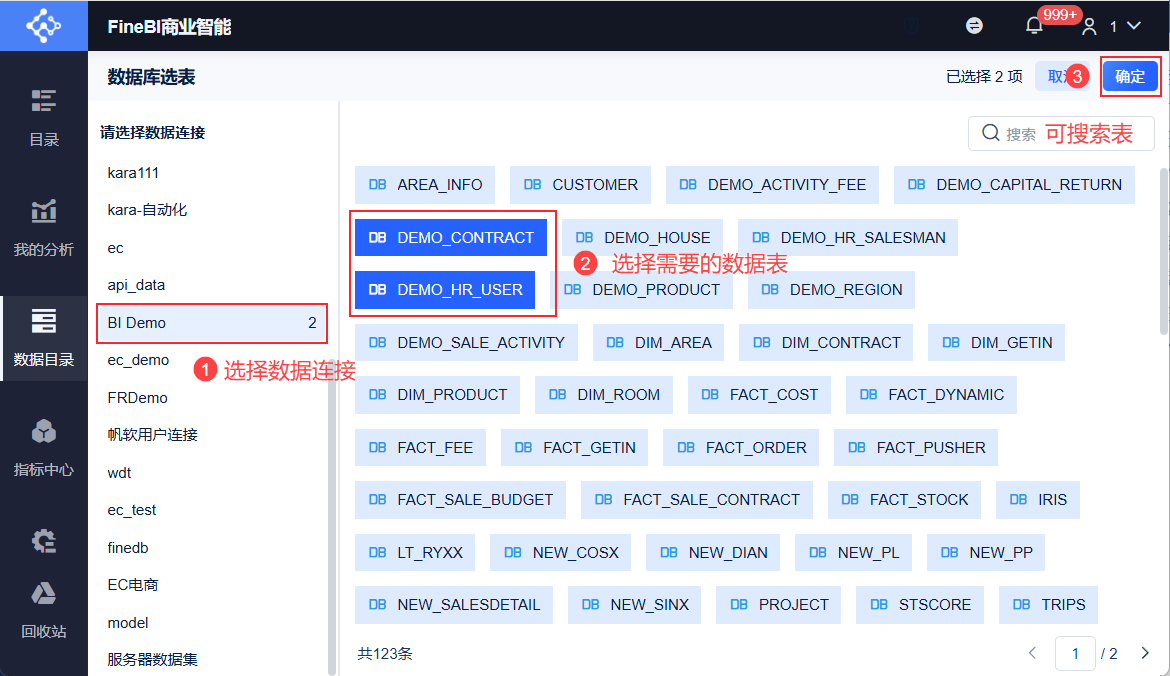Select the DIM_CONTRACT table
Image resolution: width=1170 pixels, height=676 pixels.
(x=826, y=342)
